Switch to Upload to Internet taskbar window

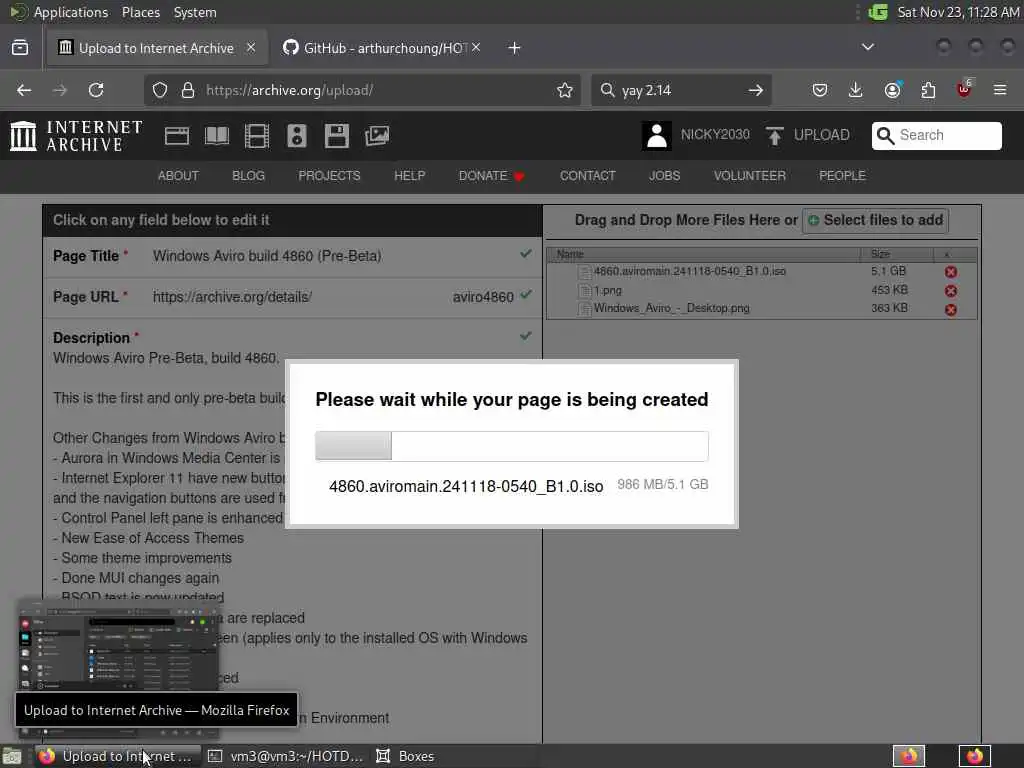click(118, 756)
